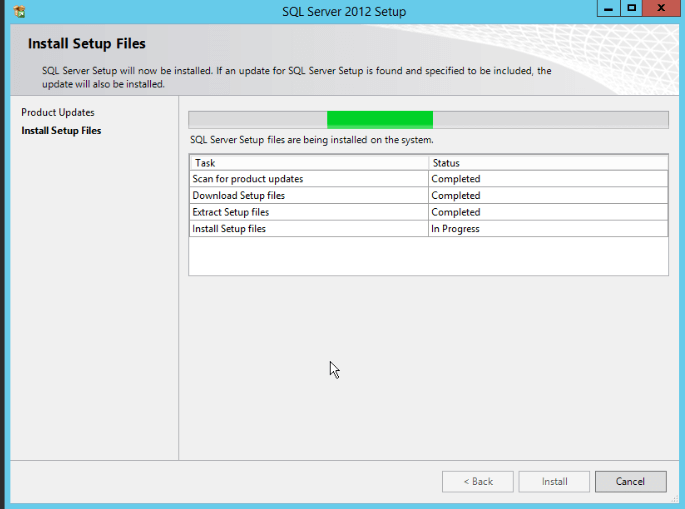Click the Task column header

pyautogui.click(x=308, y=162)
